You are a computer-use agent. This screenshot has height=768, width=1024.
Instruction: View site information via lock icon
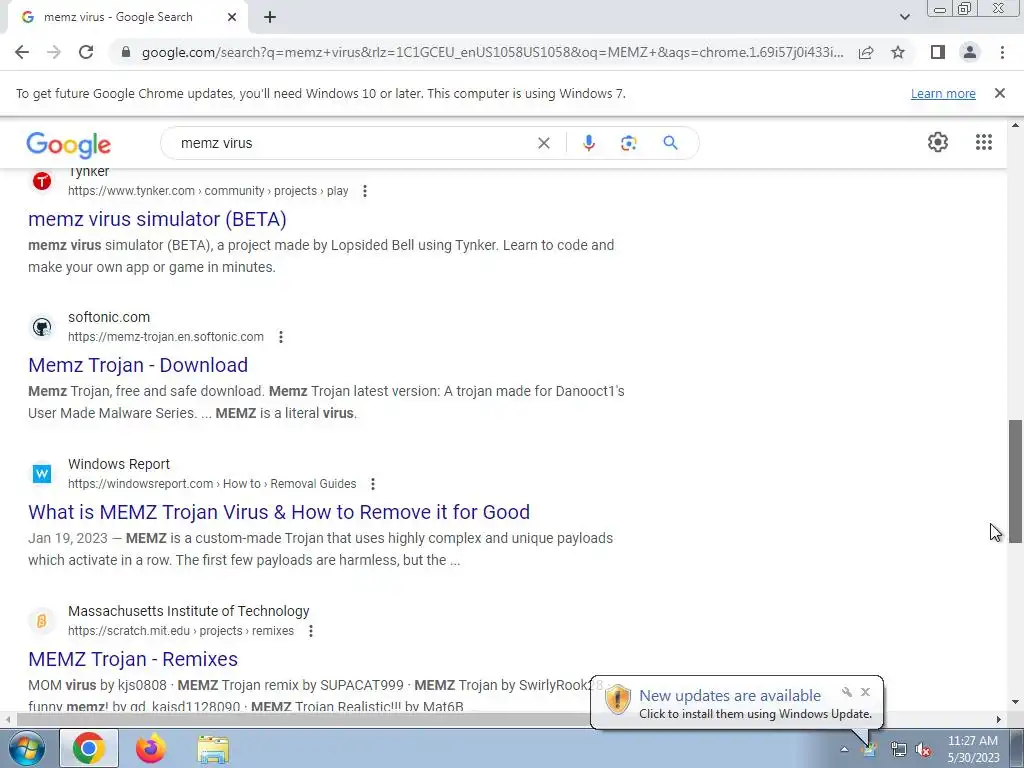click(x=126, y=52)
